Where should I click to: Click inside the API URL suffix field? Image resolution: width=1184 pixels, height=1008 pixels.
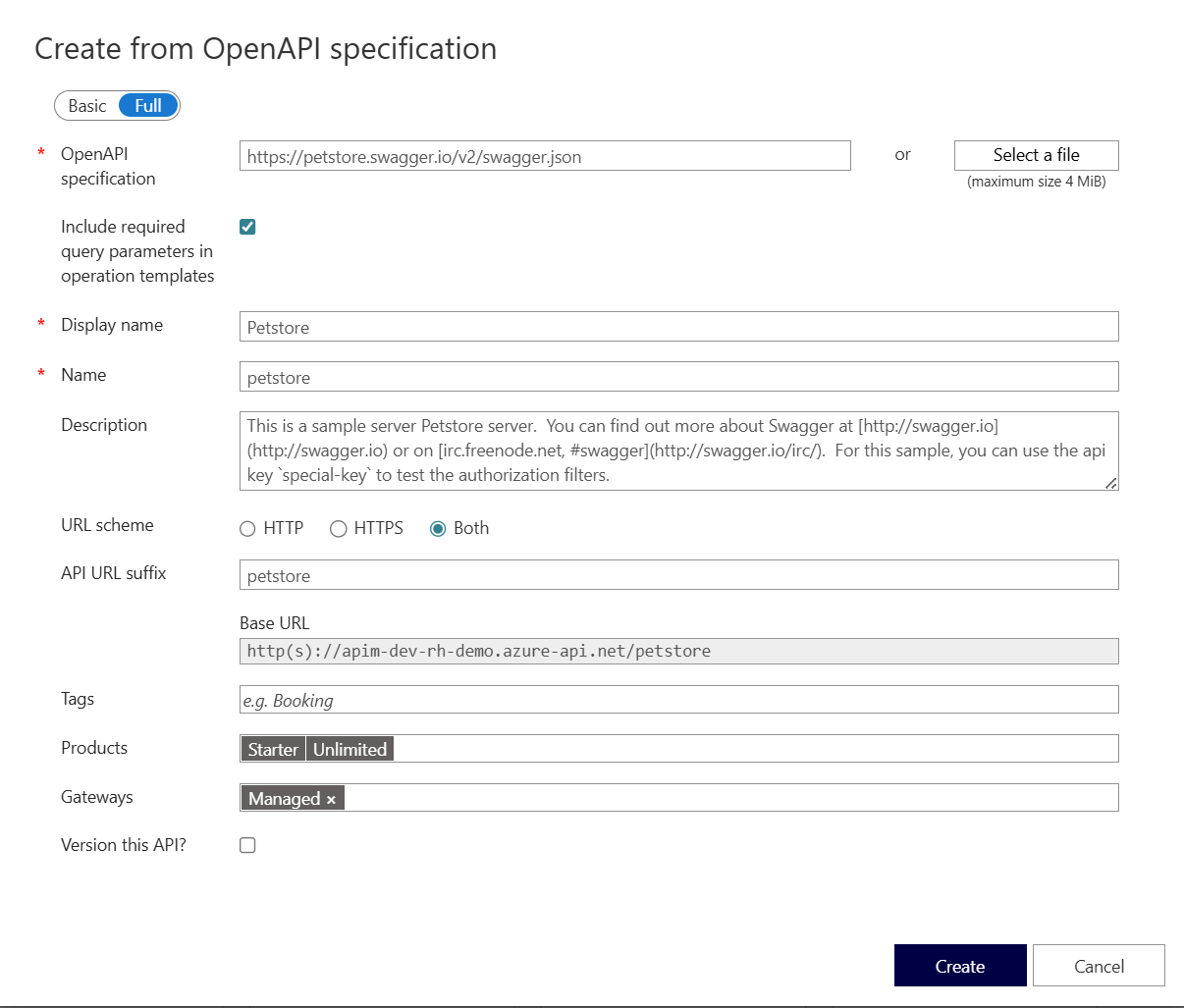(677, 575)
